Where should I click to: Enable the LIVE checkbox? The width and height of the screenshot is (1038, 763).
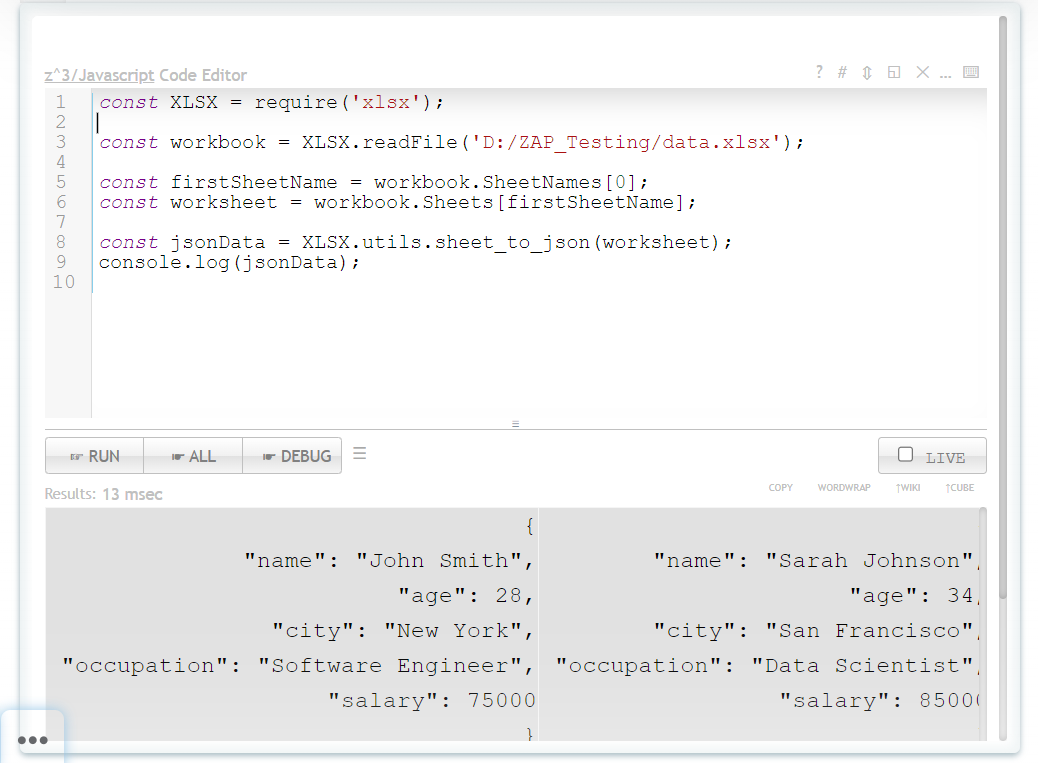coord(906,455)
